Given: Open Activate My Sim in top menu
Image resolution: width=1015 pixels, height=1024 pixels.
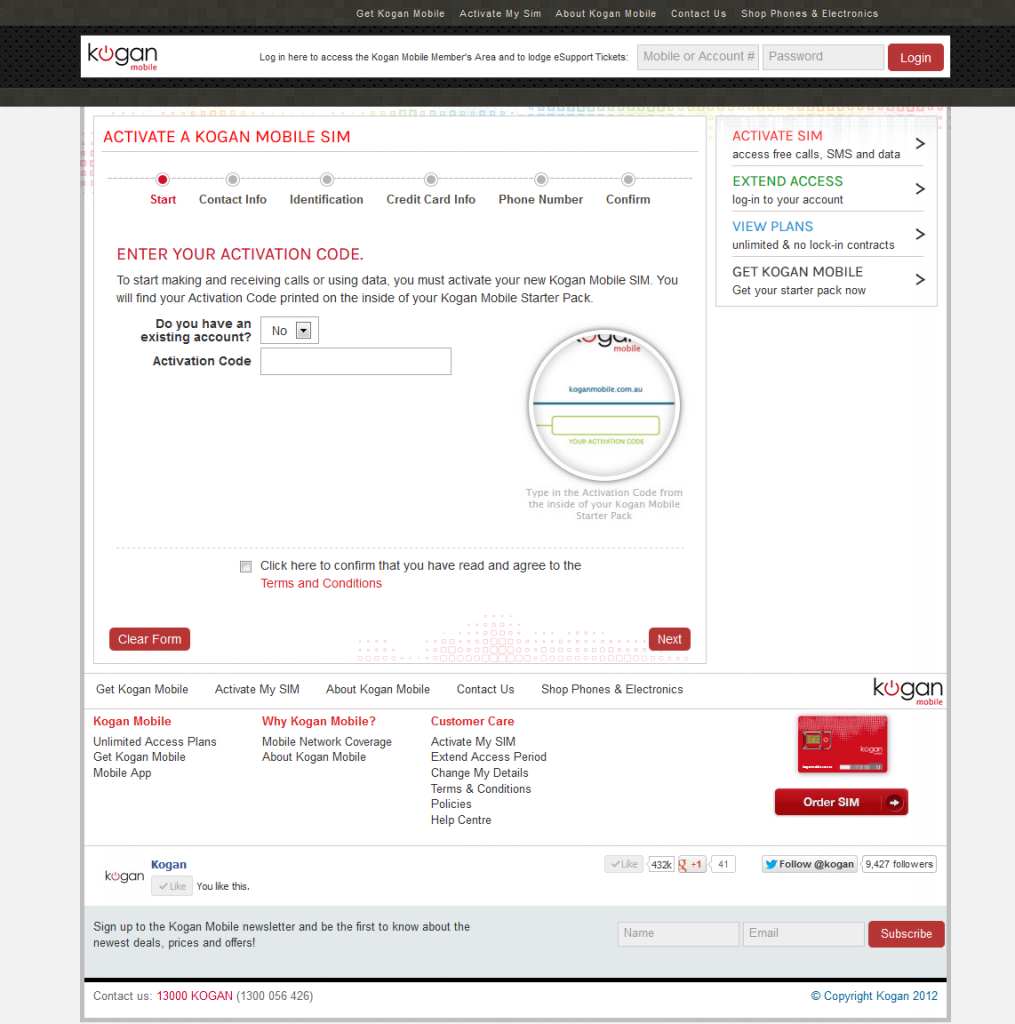Looking at the screenshot, I should [x=500, y=14].
